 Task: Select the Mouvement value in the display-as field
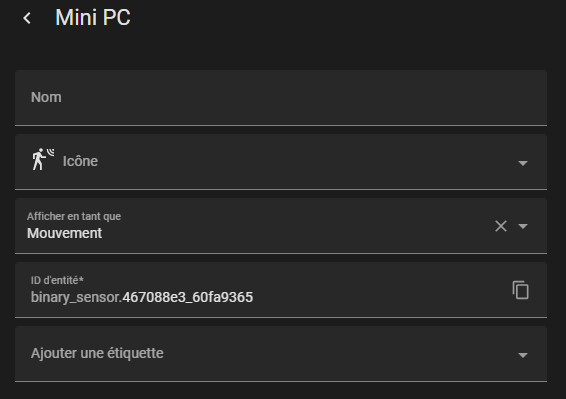tap(65, 233)
